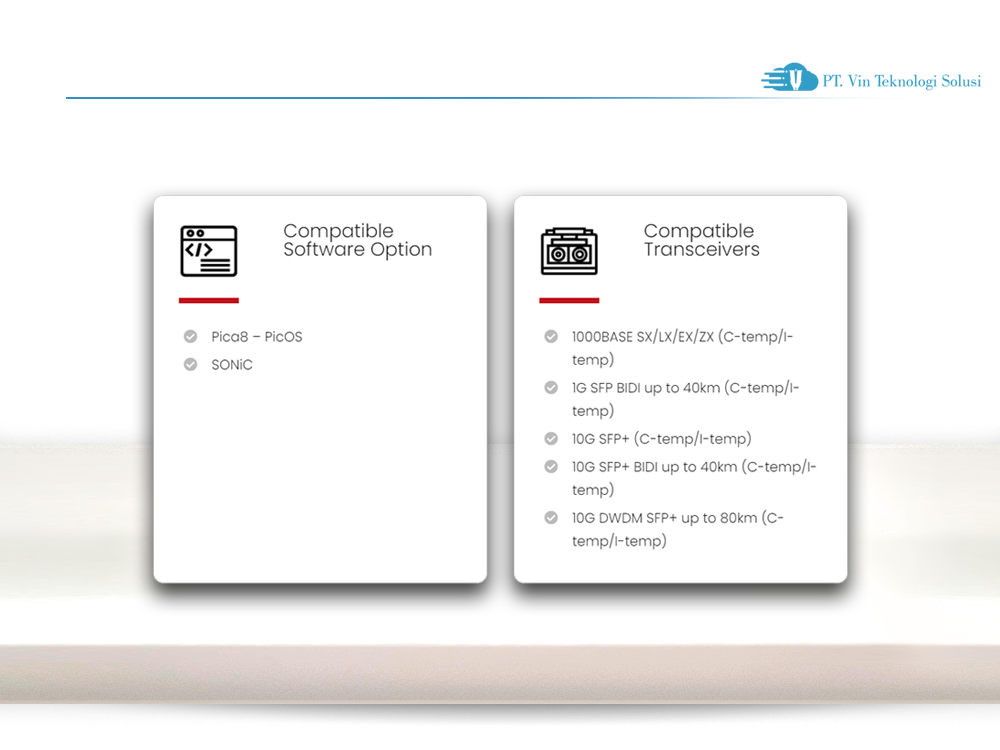Click the checkmark beside SONiC
This screenshot has height=750, width=1000.
point(190,364)
